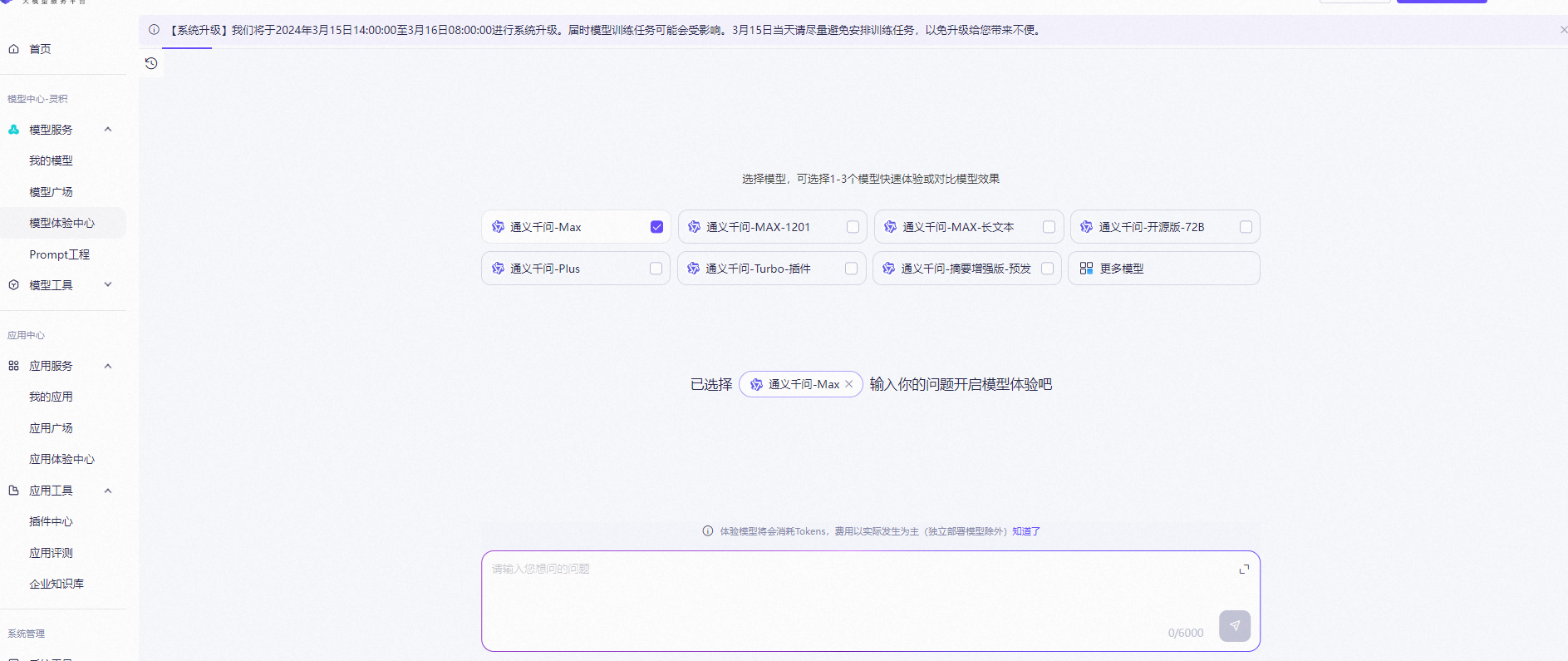Click the 选择模型 instruction text

click(x=871, y=179)
